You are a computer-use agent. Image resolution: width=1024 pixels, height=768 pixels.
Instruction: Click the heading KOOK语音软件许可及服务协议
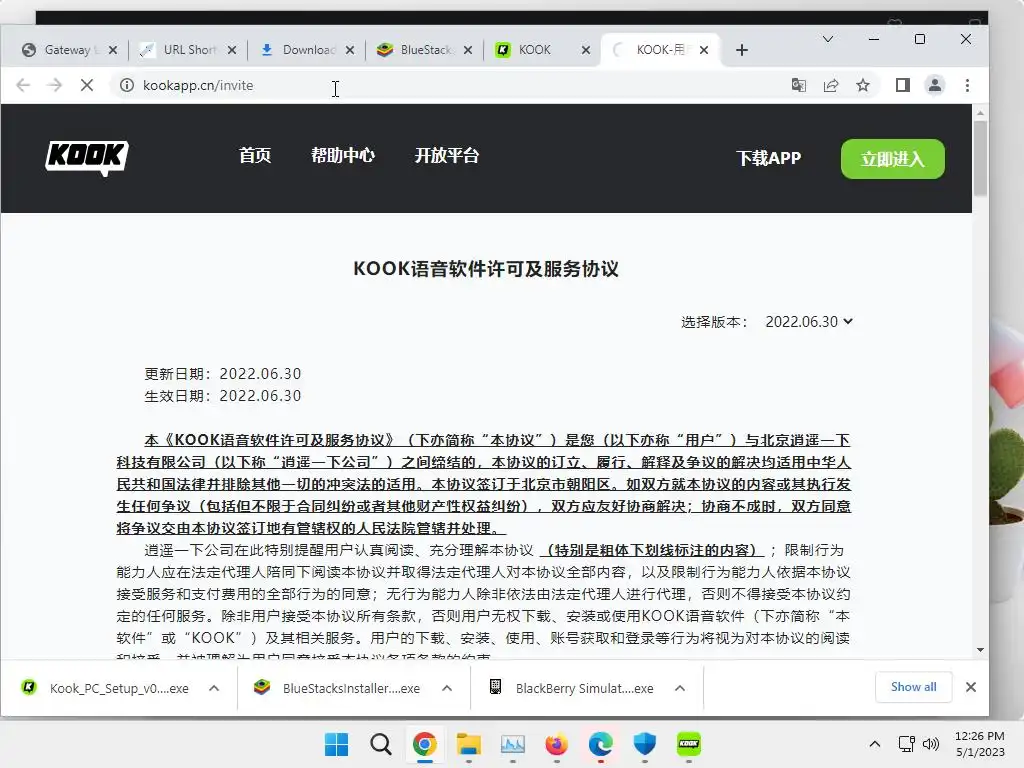coord(486,269)
